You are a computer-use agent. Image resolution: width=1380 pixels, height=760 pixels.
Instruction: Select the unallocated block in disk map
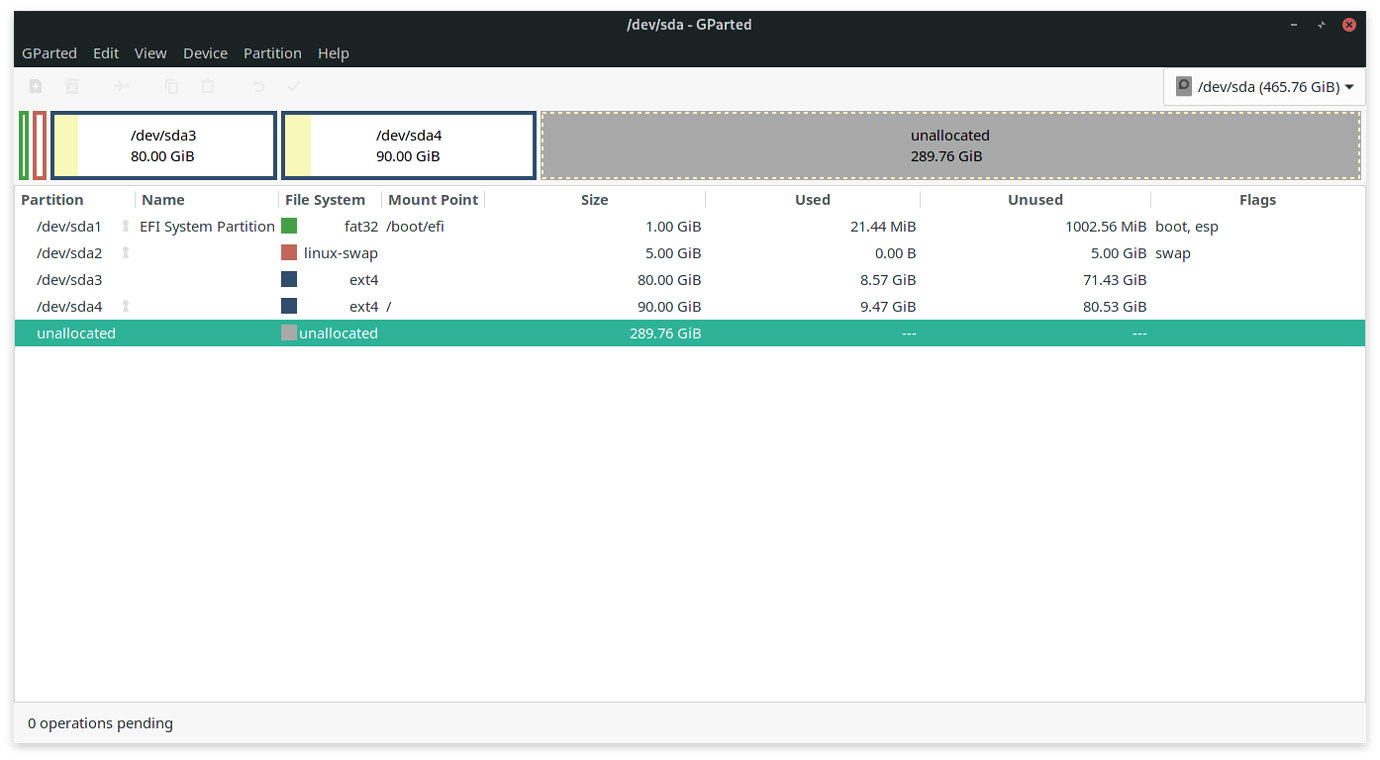click(x=950, y=146)
